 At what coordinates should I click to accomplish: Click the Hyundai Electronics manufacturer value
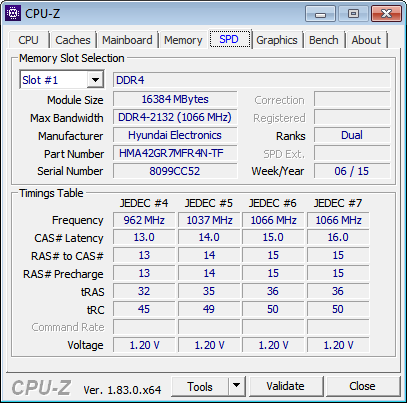click(175, 135)
